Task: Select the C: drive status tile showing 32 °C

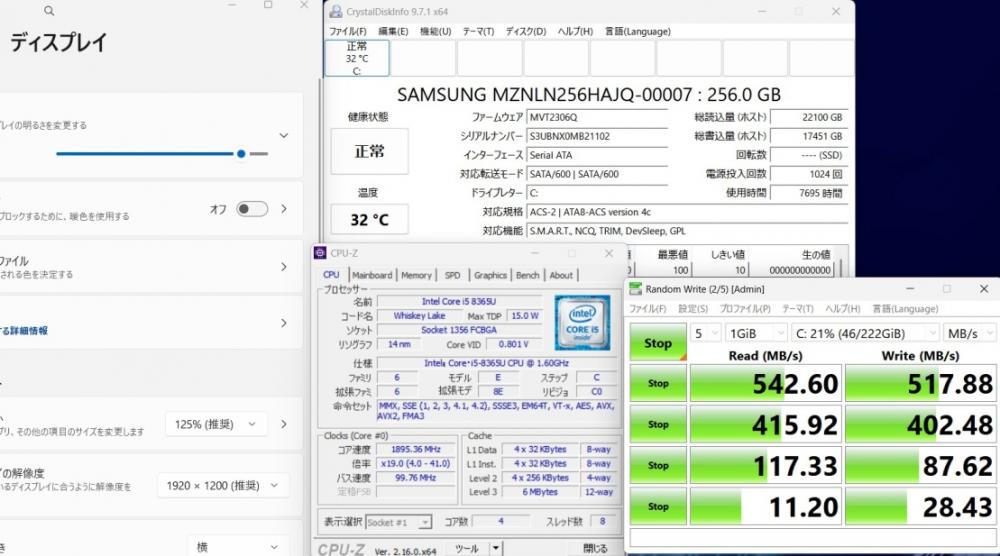Action: [x=357, y=58]
